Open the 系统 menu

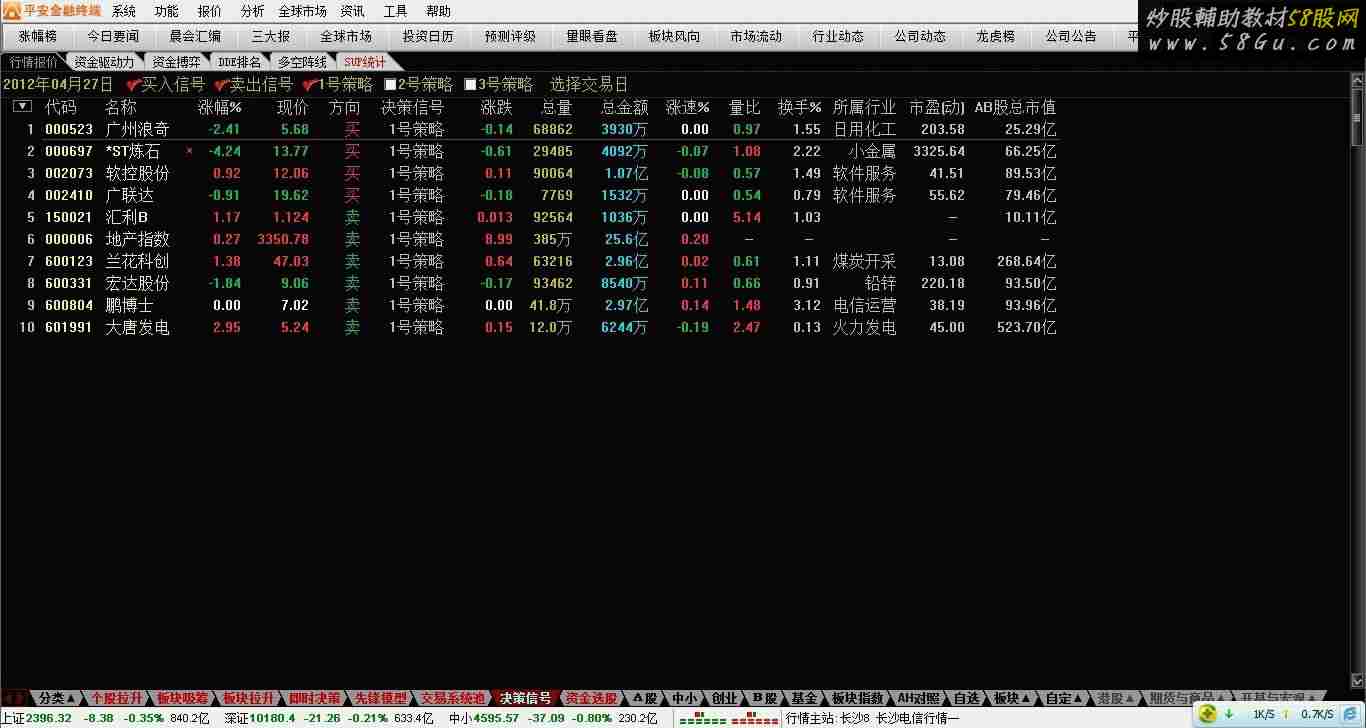[x=124, y=11]
